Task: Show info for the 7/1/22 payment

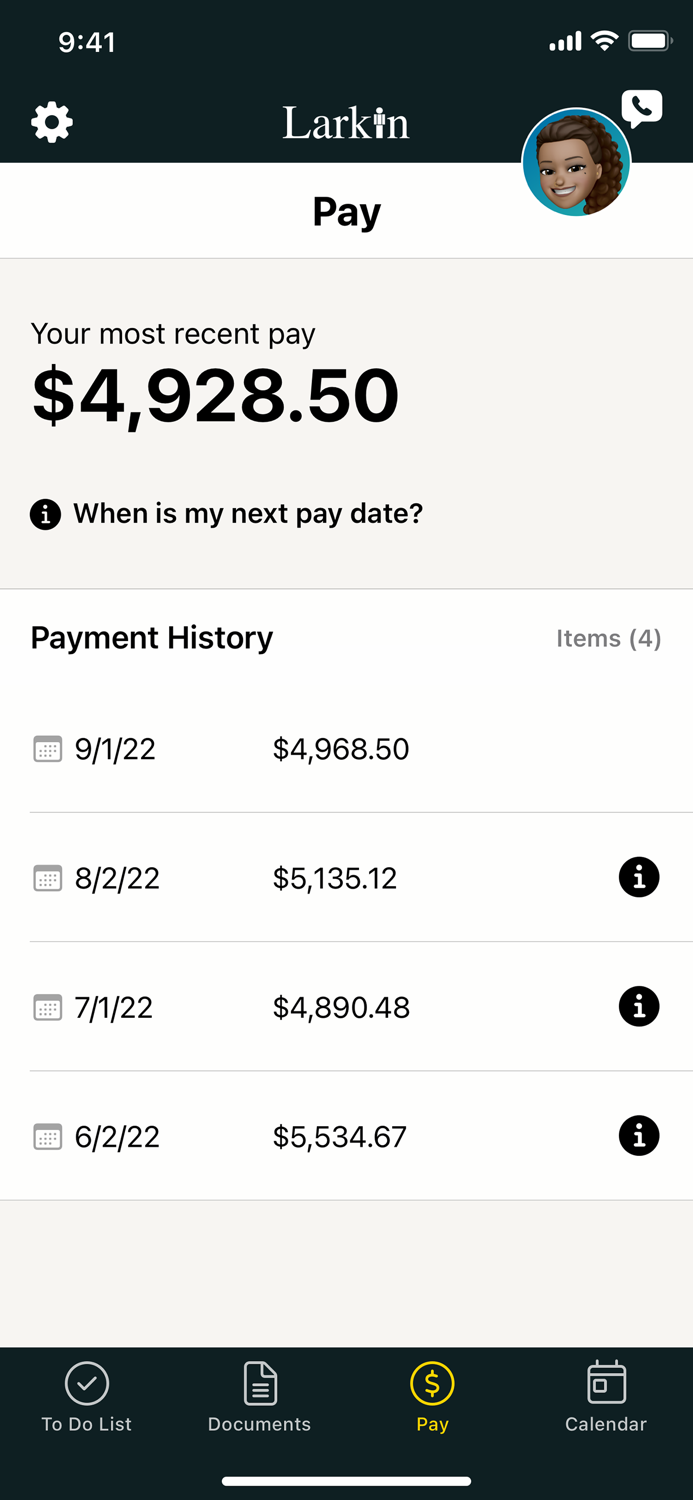Action: (x=639, y=1007)
